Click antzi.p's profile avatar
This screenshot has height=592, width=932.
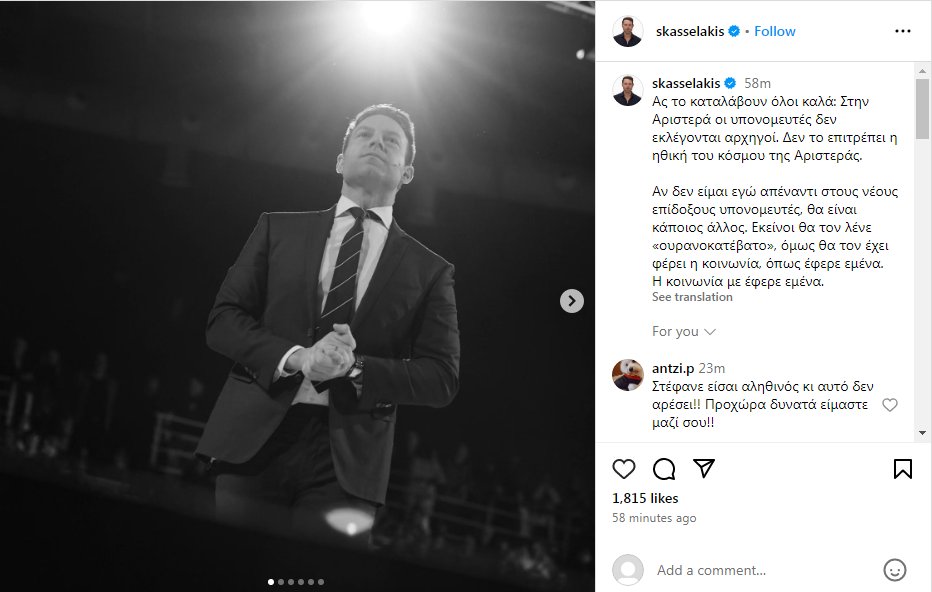pos(628,376)
